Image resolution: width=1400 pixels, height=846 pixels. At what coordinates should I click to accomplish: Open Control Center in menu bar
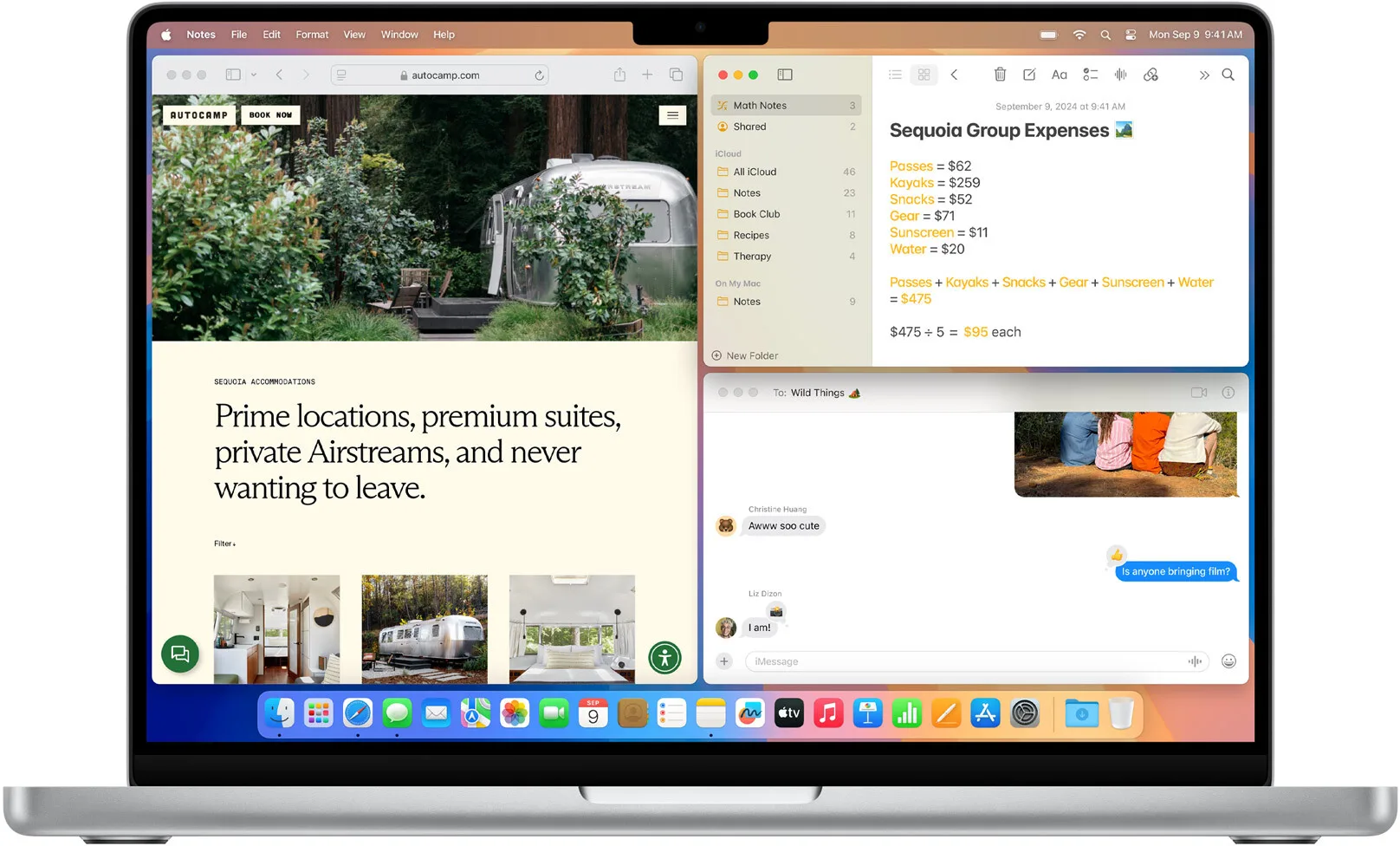1131,35
